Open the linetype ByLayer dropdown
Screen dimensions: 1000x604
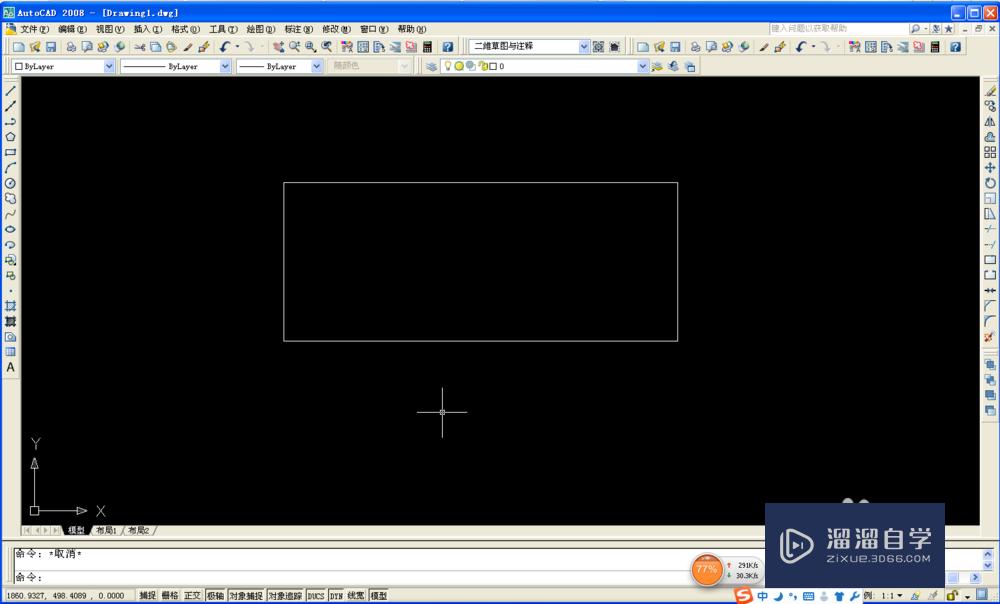[225, 66]
